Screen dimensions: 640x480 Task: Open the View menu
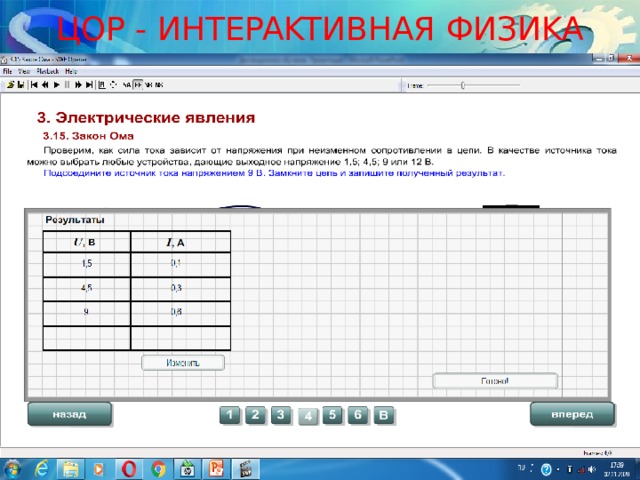click(x=24, y=71)
